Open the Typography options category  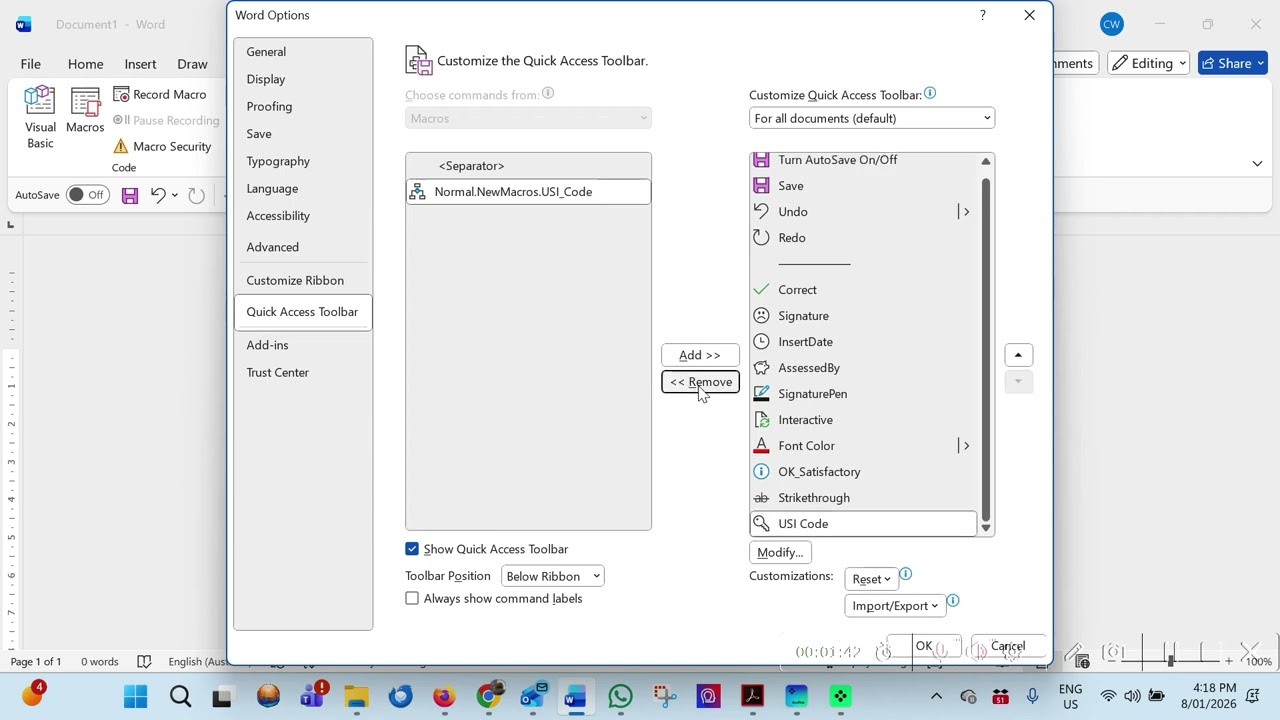point(303,161)
